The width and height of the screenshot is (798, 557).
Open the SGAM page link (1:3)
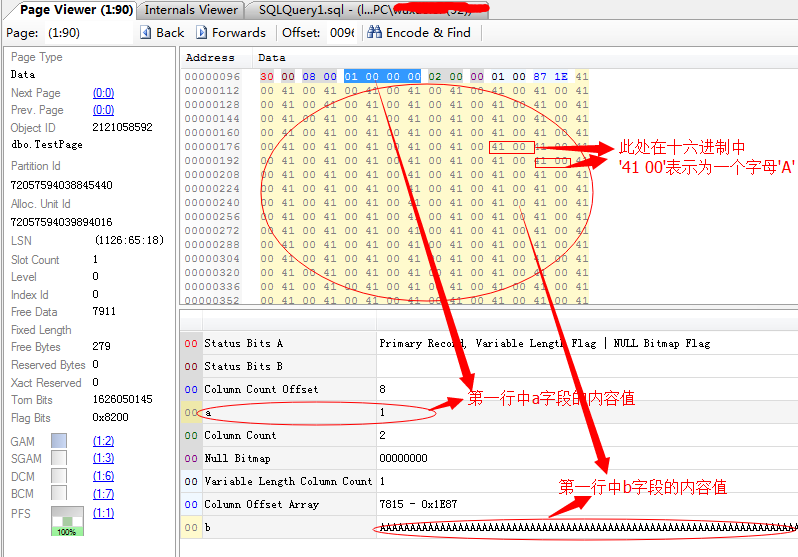pos(103,458)
